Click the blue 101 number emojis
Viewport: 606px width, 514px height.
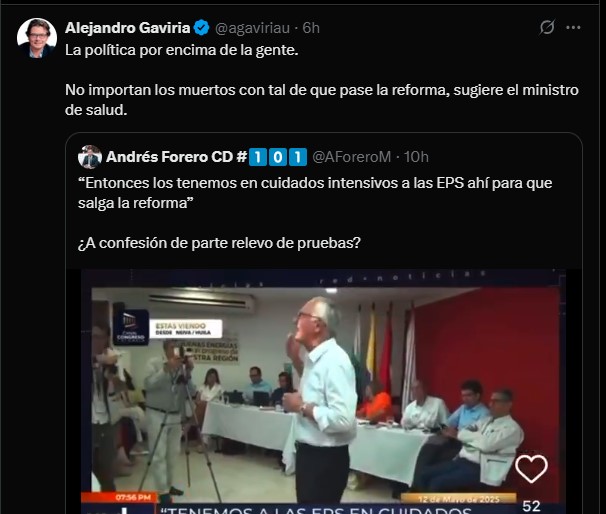277,157
